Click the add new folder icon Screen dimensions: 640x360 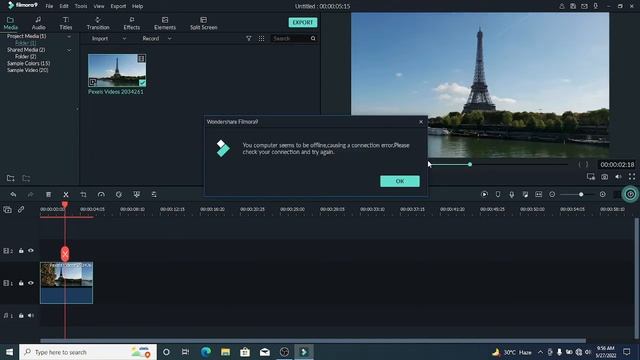pyautogui.click(x=11, y=178)
